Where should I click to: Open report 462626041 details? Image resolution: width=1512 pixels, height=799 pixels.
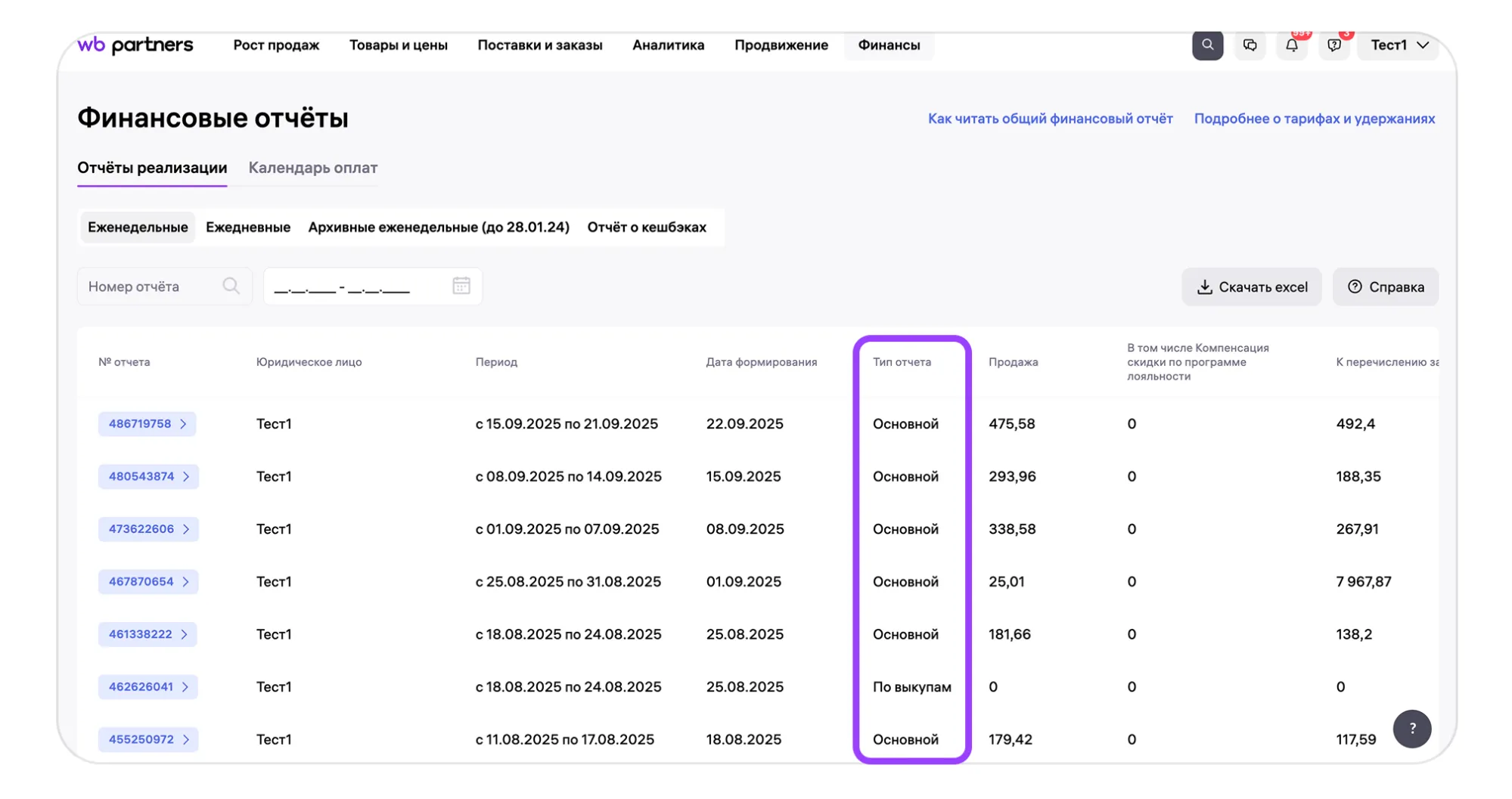(147, 687)
